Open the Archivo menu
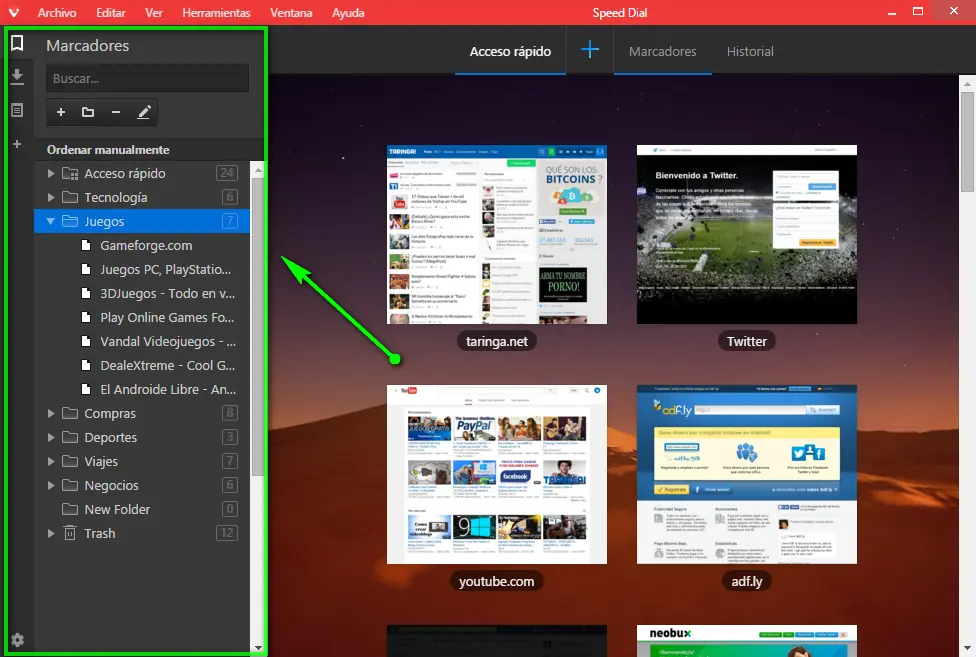 pos(57,12)
